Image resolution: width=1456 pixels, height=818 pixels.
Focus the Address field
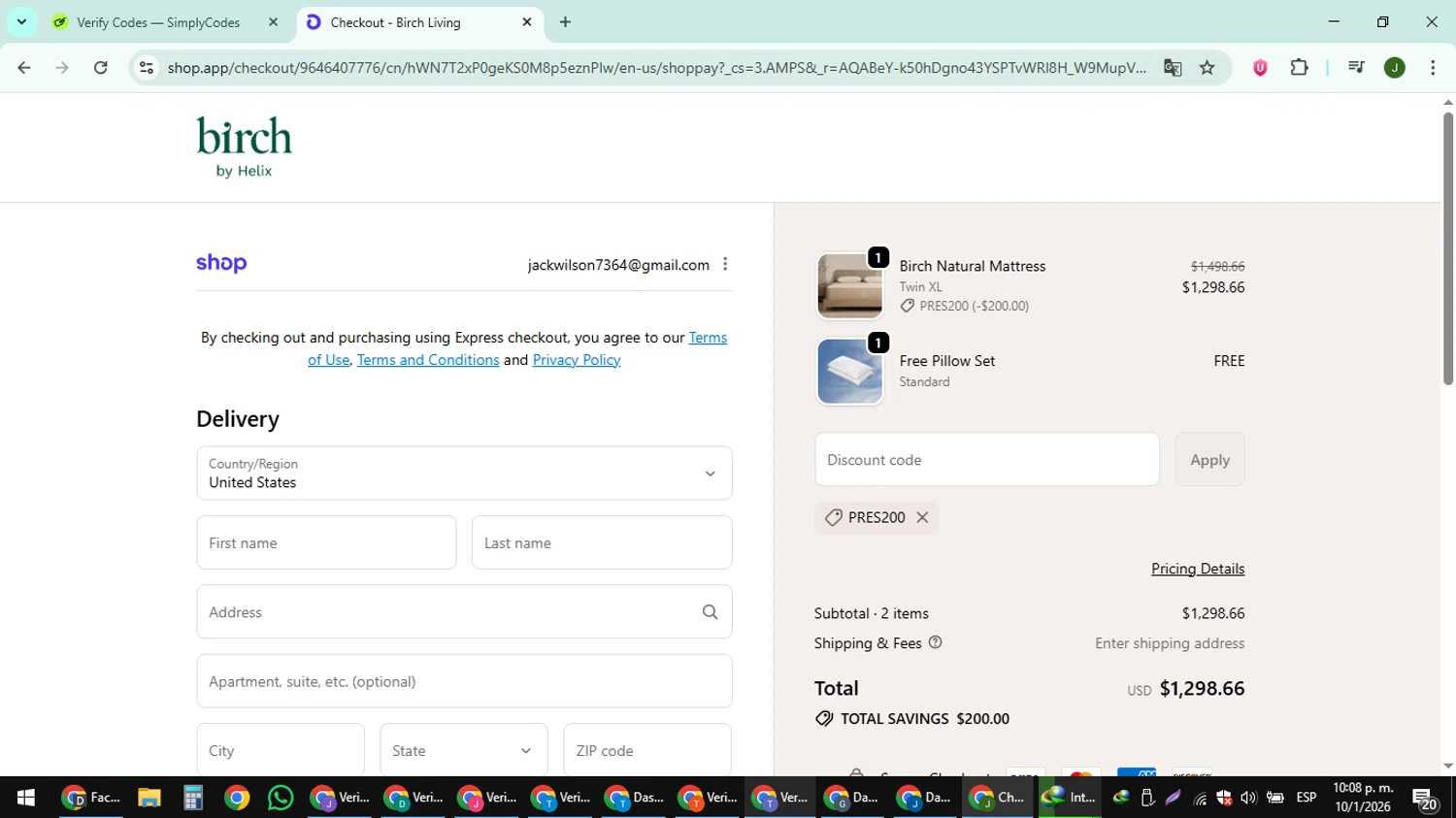[x=464, y=612]
